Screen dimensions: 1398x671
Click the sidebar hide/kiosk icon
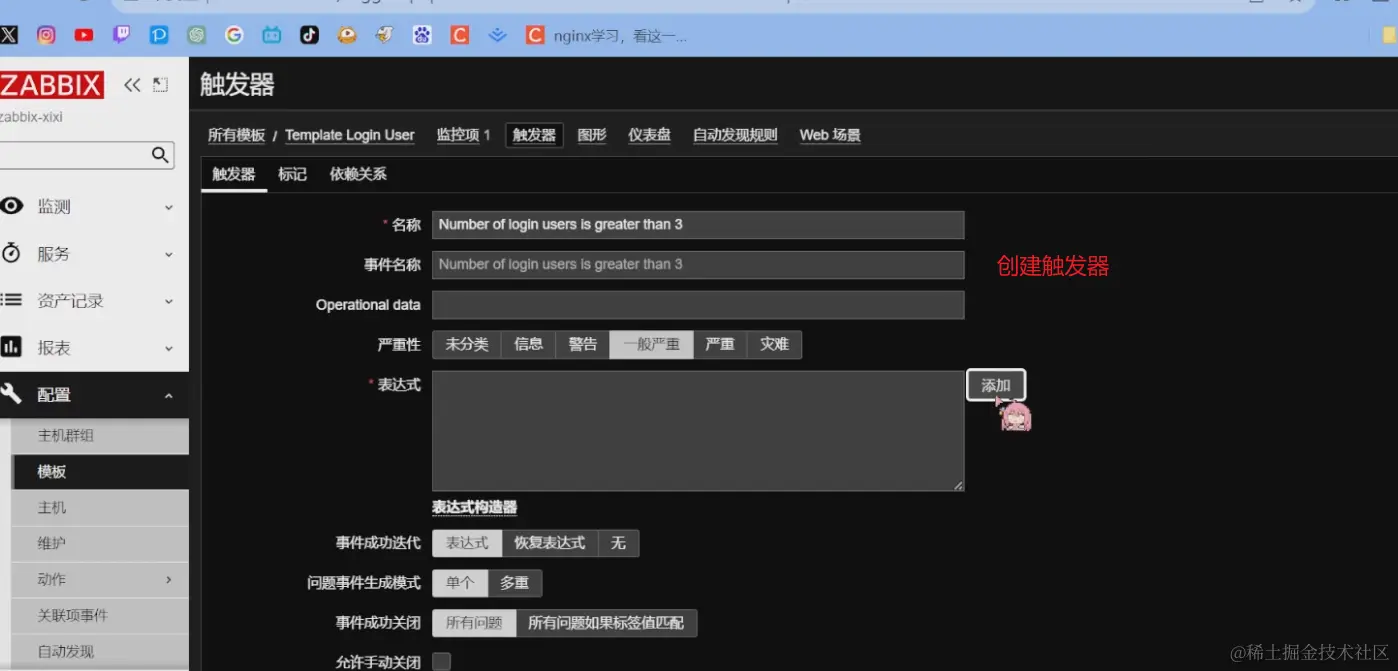(160, 85)
